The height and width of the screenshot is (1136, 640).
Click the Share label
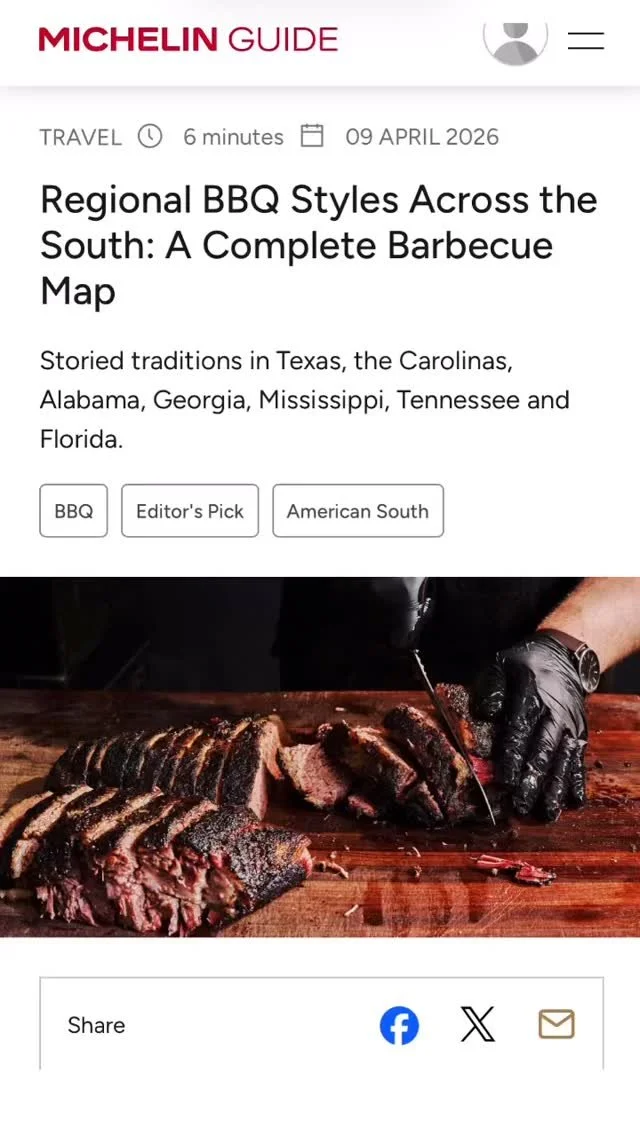(96, 1025)
